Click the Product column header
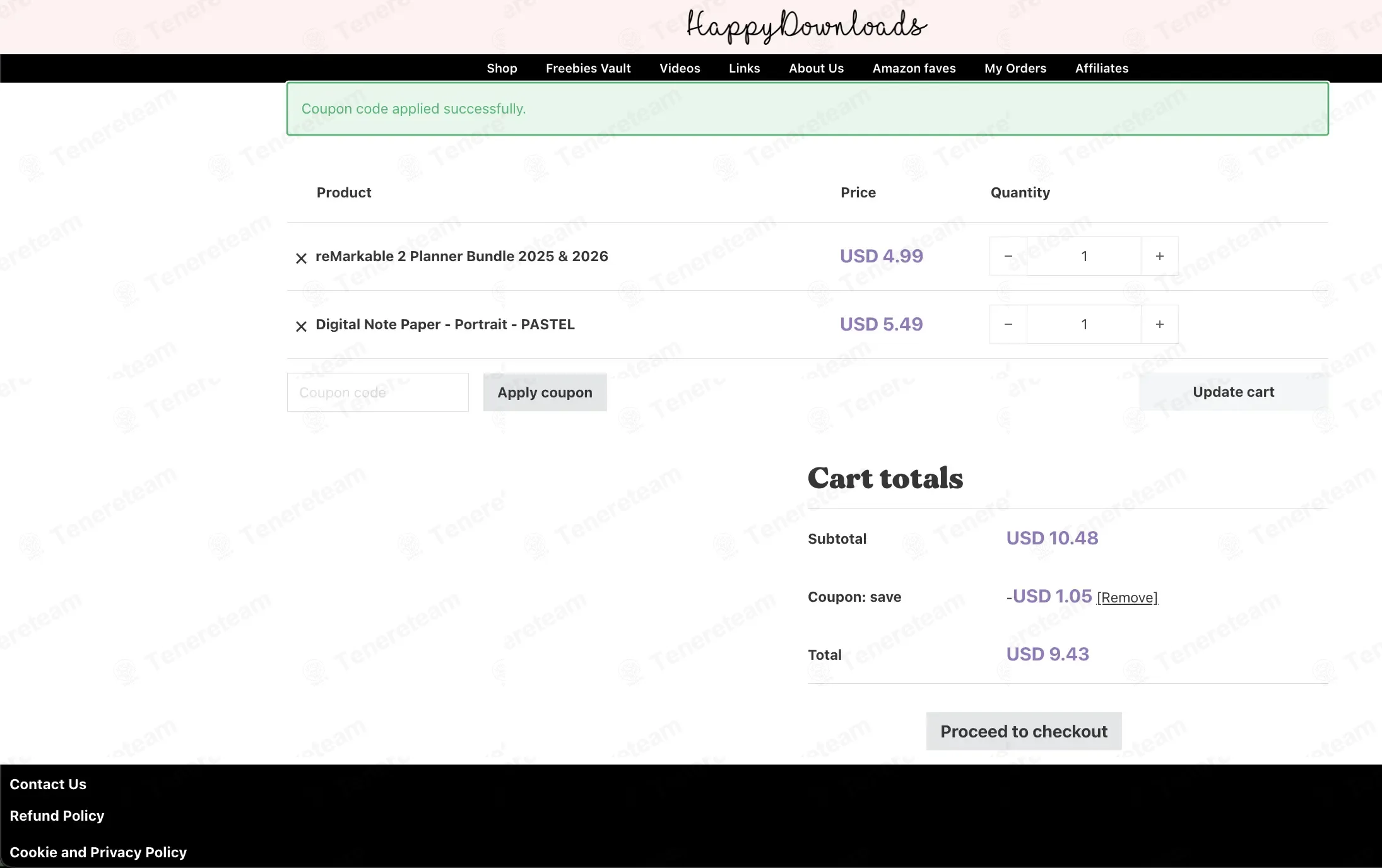 tap(344, 192)
